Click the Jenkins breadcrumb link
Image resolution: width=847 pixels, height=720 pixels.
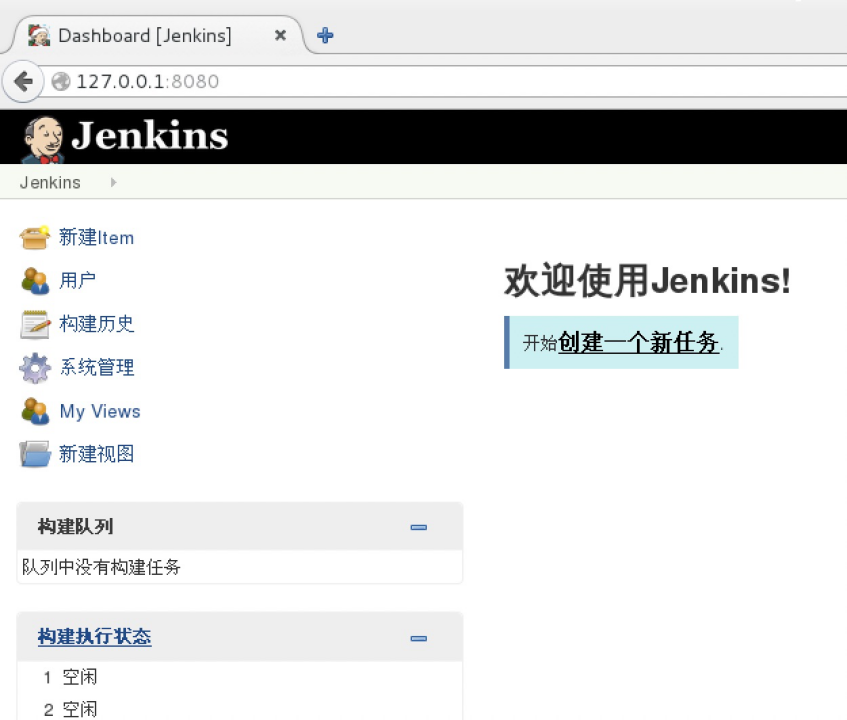[x=50, y=183]
